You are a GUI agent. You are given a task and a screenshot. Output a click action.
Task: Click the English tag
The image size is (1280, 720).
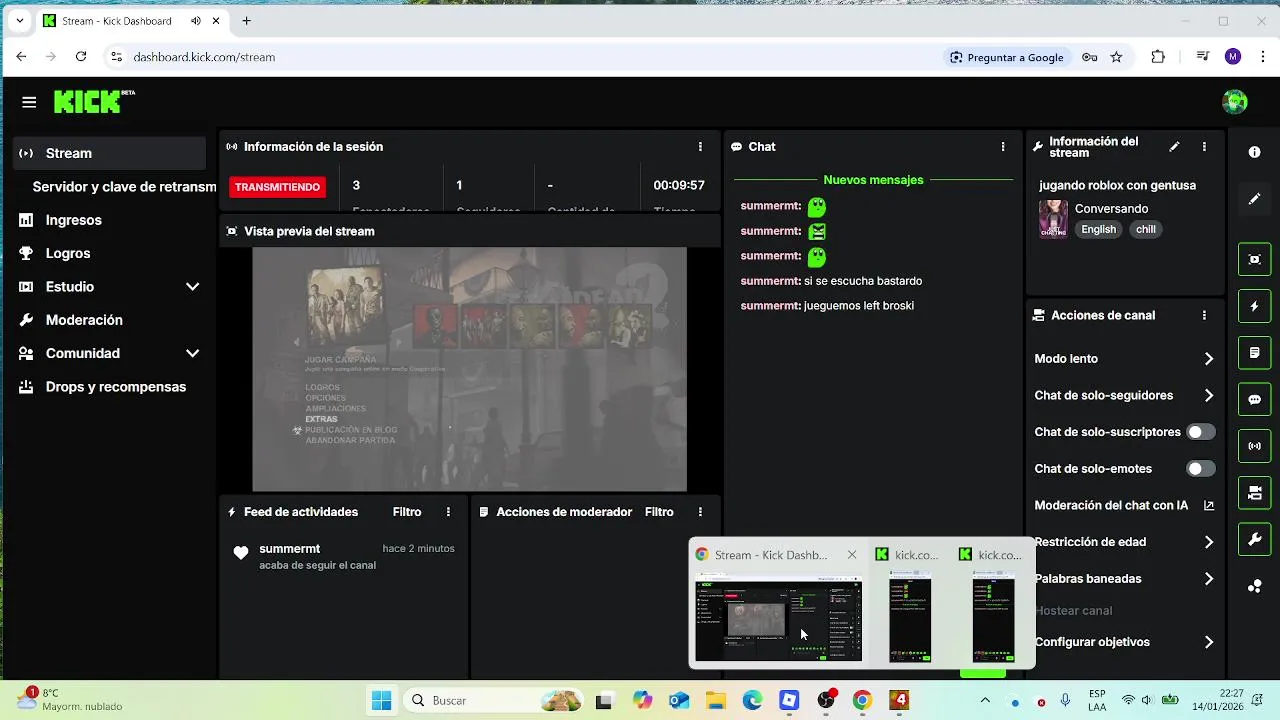click(1098, 229)
